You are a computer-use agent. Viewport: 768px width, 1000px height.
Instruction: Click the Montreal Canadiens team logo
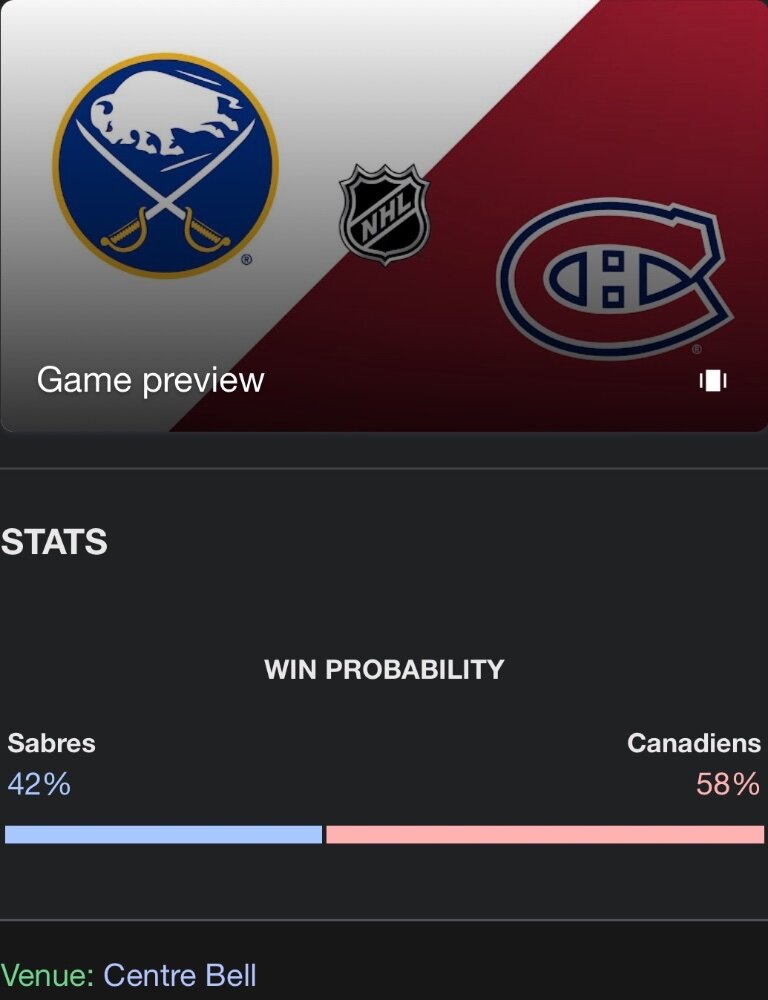(x=614, y=276)
